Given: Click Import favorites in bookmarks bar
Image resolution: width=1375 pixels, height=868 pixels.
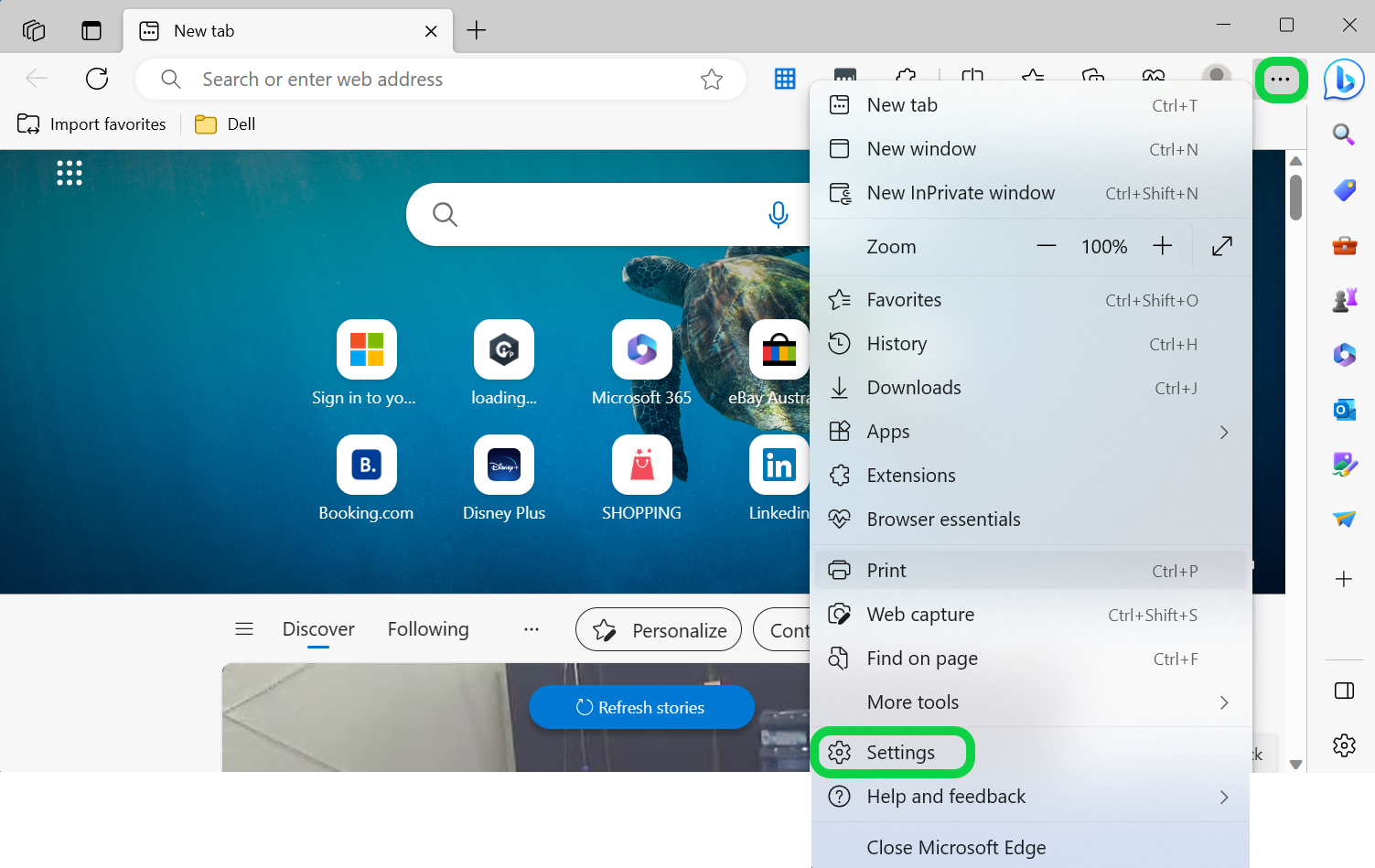Looking at the screenshot, I should [x=91, y=124].
